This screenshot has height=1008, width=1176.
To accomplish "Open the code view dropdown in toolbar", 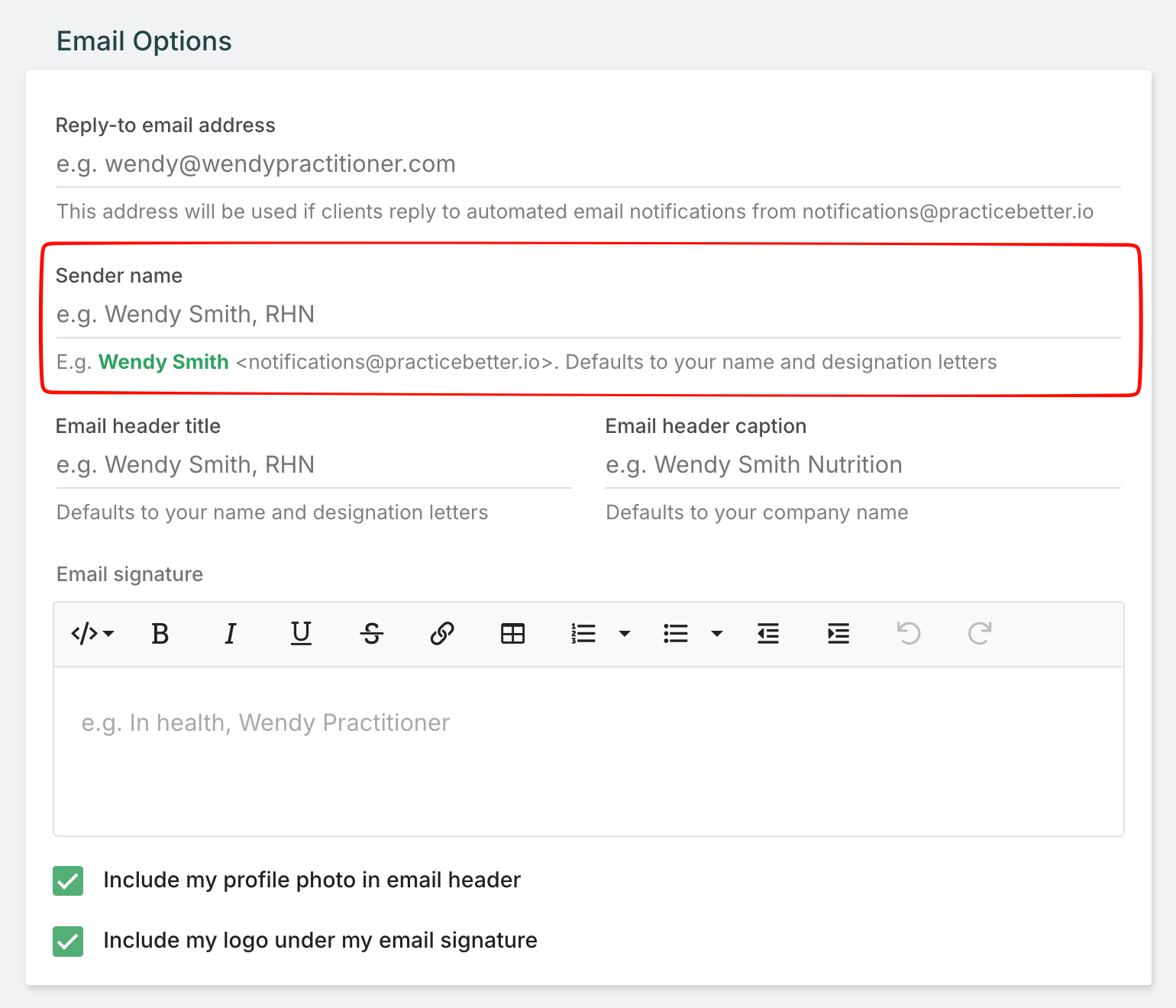I will pos(92,634).
